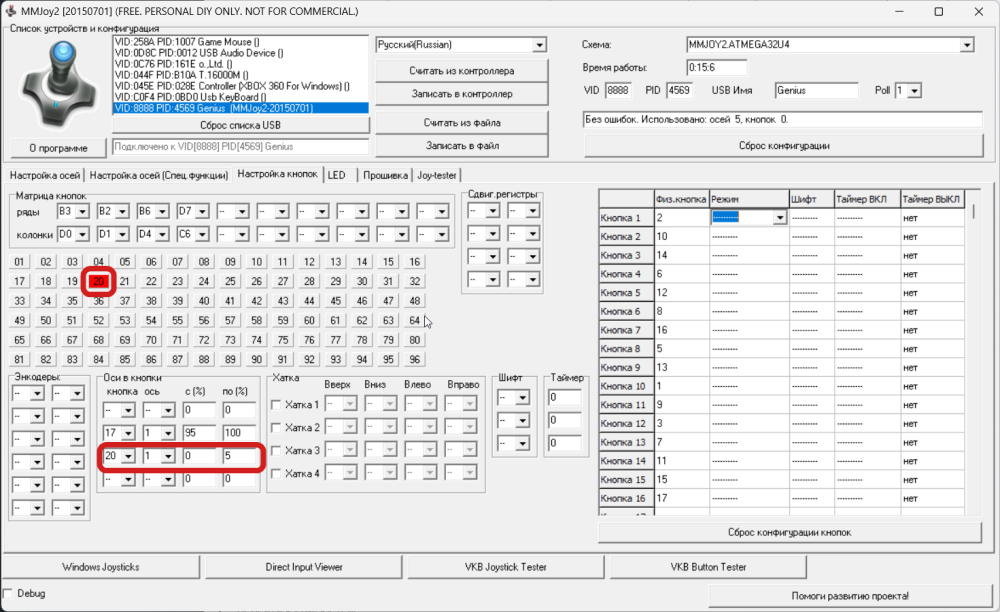Enable the Хатка 3 checkbox

point(277,450)
